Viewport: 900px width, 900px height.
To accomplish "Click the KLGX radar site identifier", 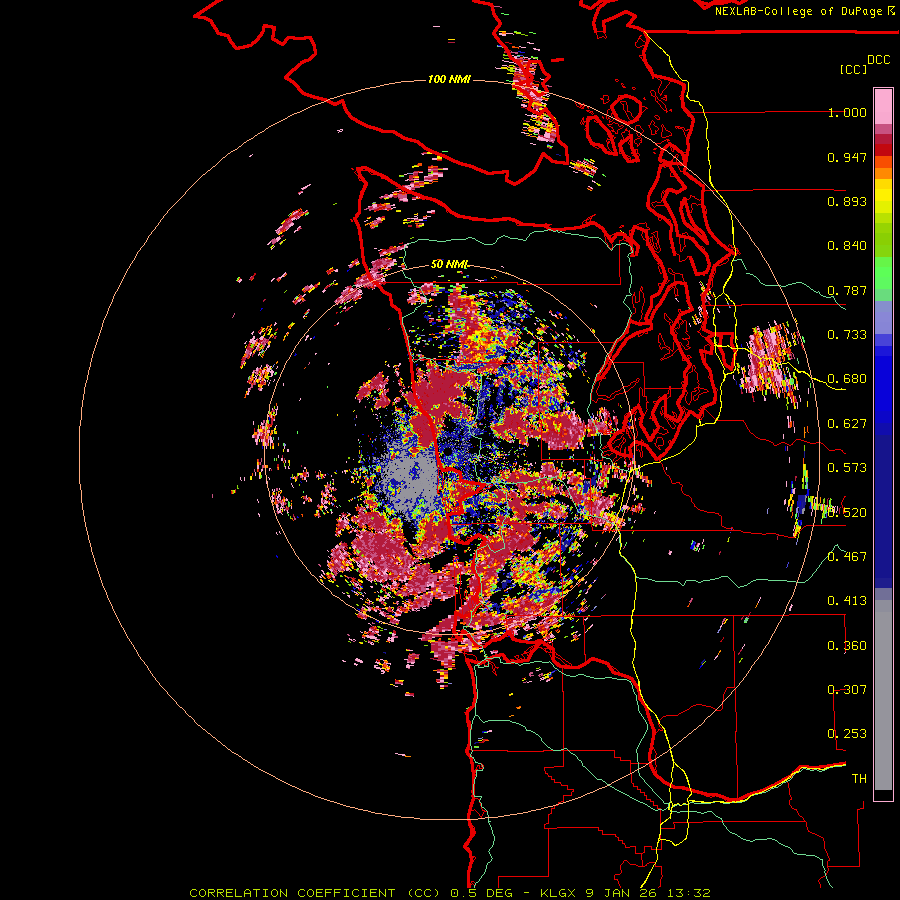I will (x=559, y=893).
